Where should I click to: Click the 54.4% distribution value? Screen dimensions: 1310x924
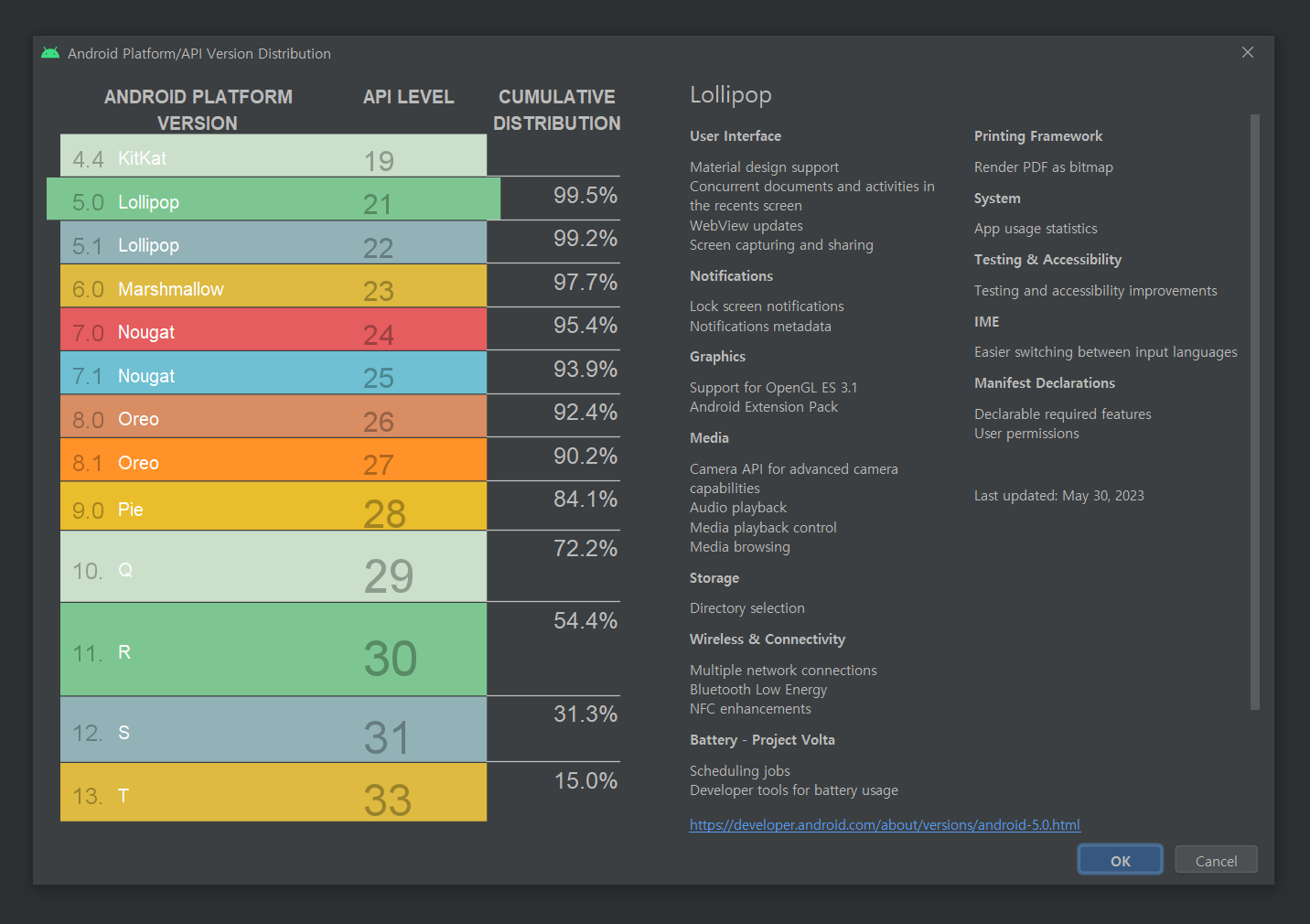tap(585, 620)
